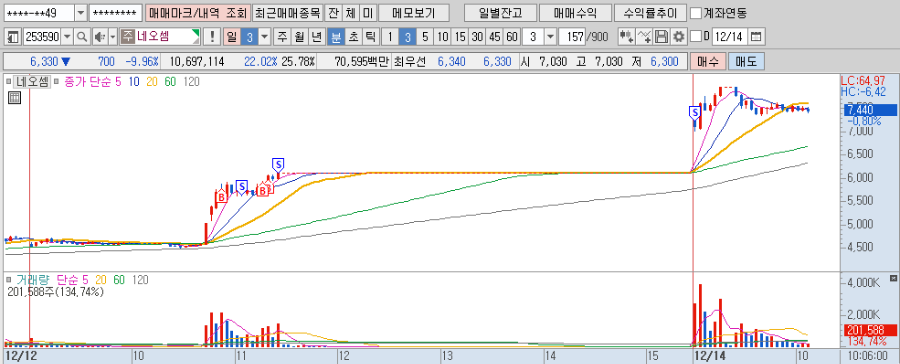Switch to 1-minute interval
The height and width of the screenshot is (364, 900).
390,37
